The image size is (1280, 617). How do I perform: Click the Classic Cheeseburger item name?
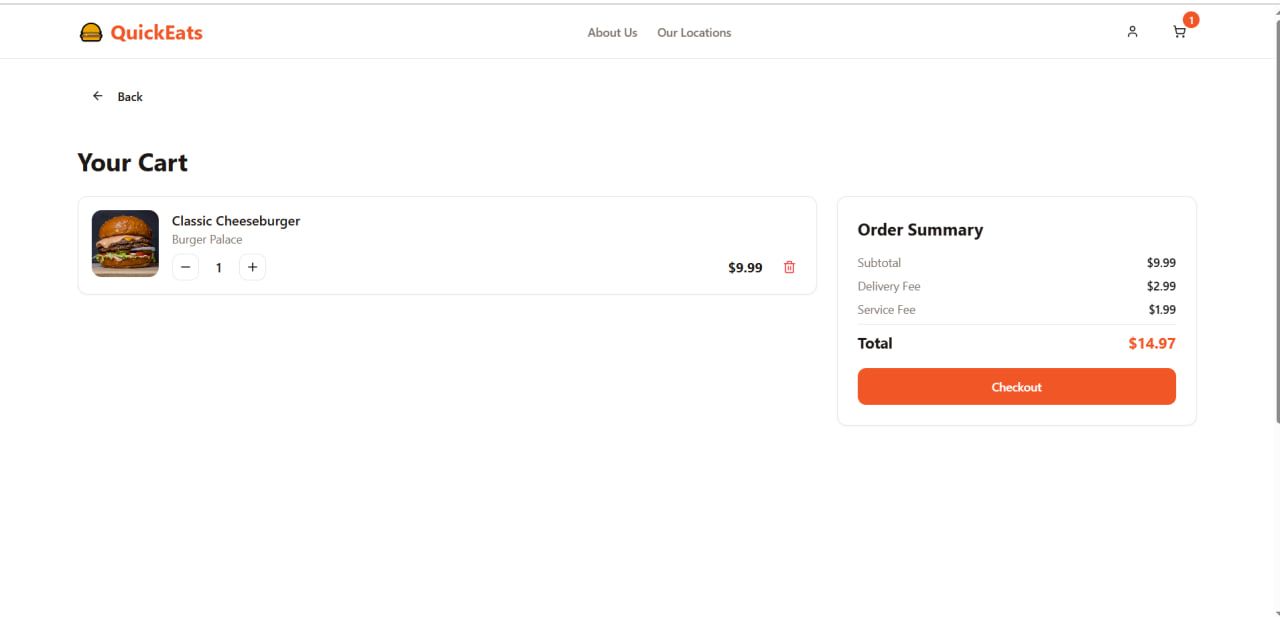pyautogui.click(x=236, y=221)
